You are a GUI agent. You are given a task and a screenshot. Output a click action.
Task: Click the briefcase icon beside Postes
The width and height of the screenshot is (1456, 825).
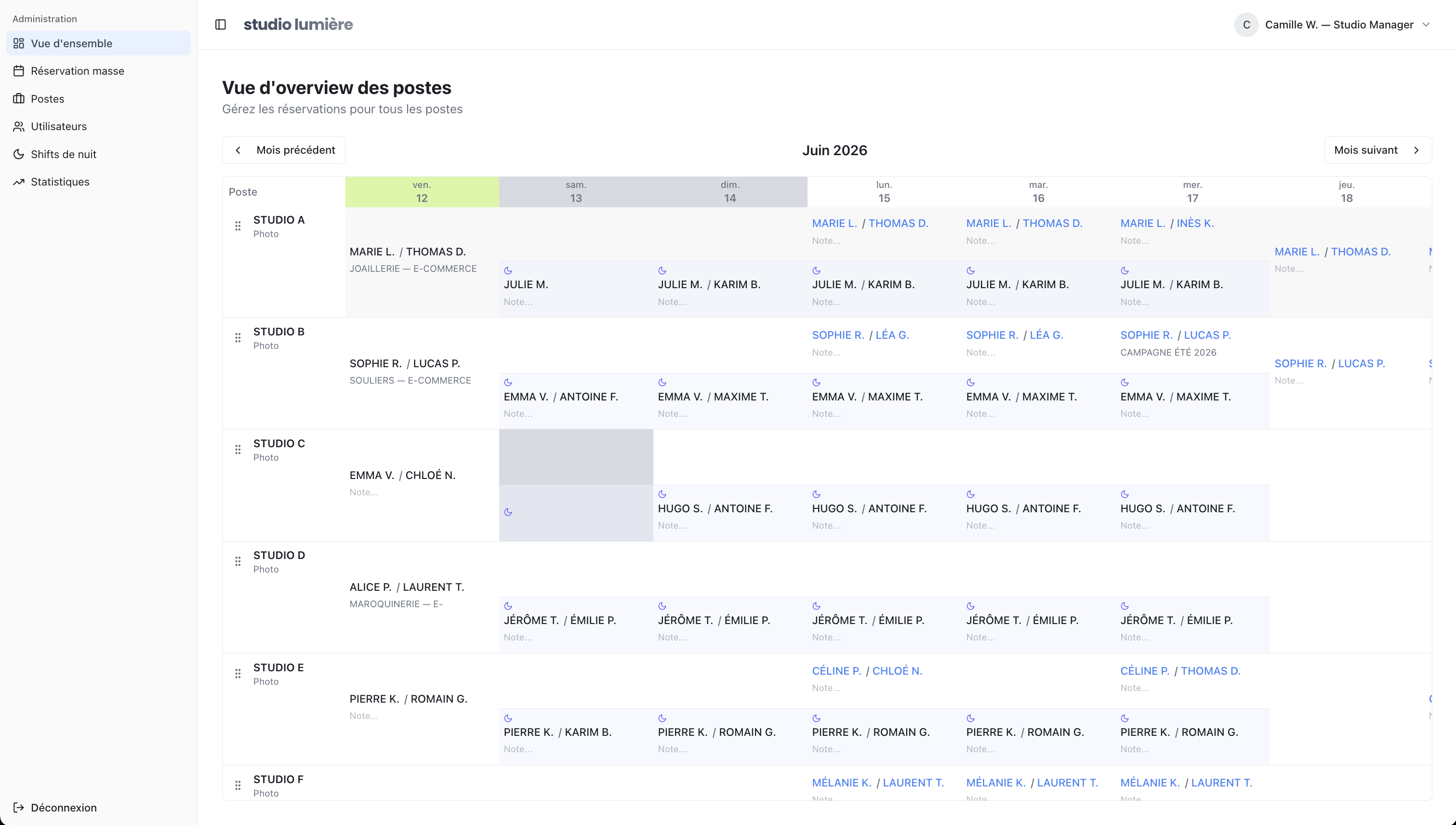(19, 99)
